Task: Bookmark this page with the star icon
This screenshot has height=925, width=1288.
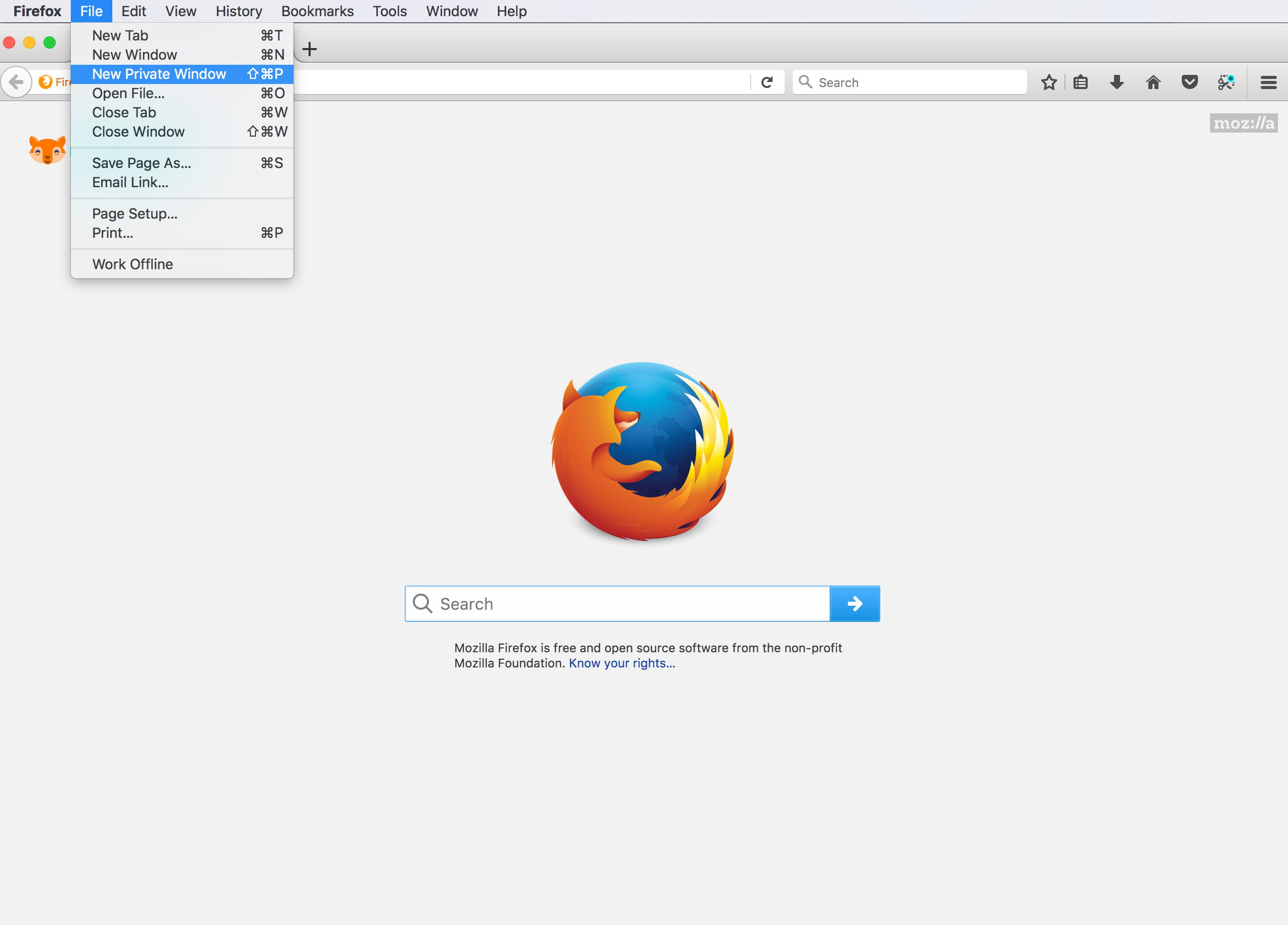Action: click(1048, 82)
